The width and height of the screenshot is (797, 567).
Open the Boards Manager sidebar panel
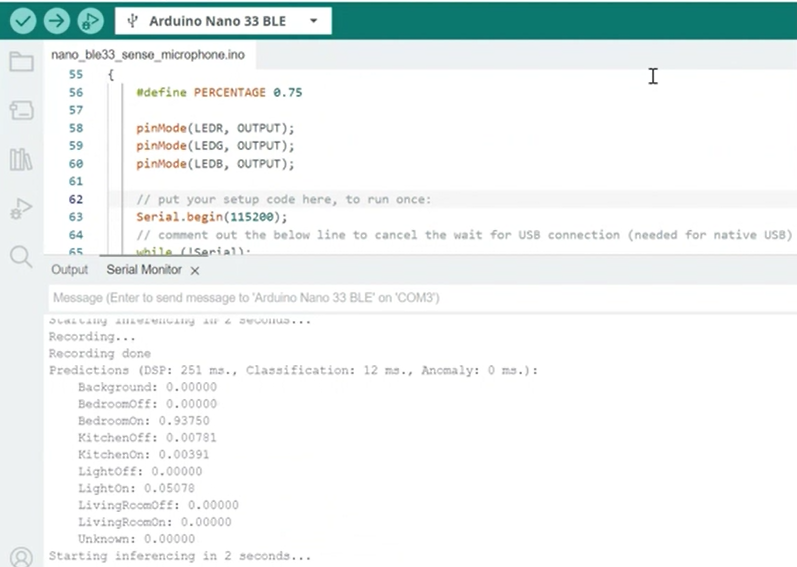[x=21, y=110]
